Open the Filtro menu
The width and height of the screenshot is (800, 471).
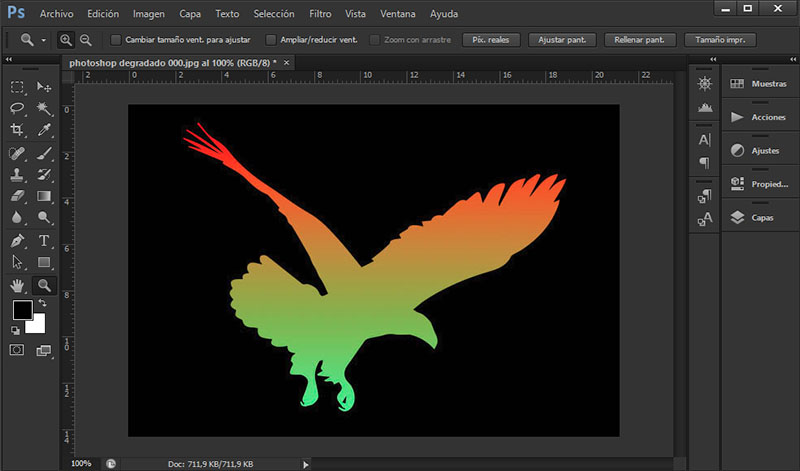pyautogui.click(x=320, y=14)
